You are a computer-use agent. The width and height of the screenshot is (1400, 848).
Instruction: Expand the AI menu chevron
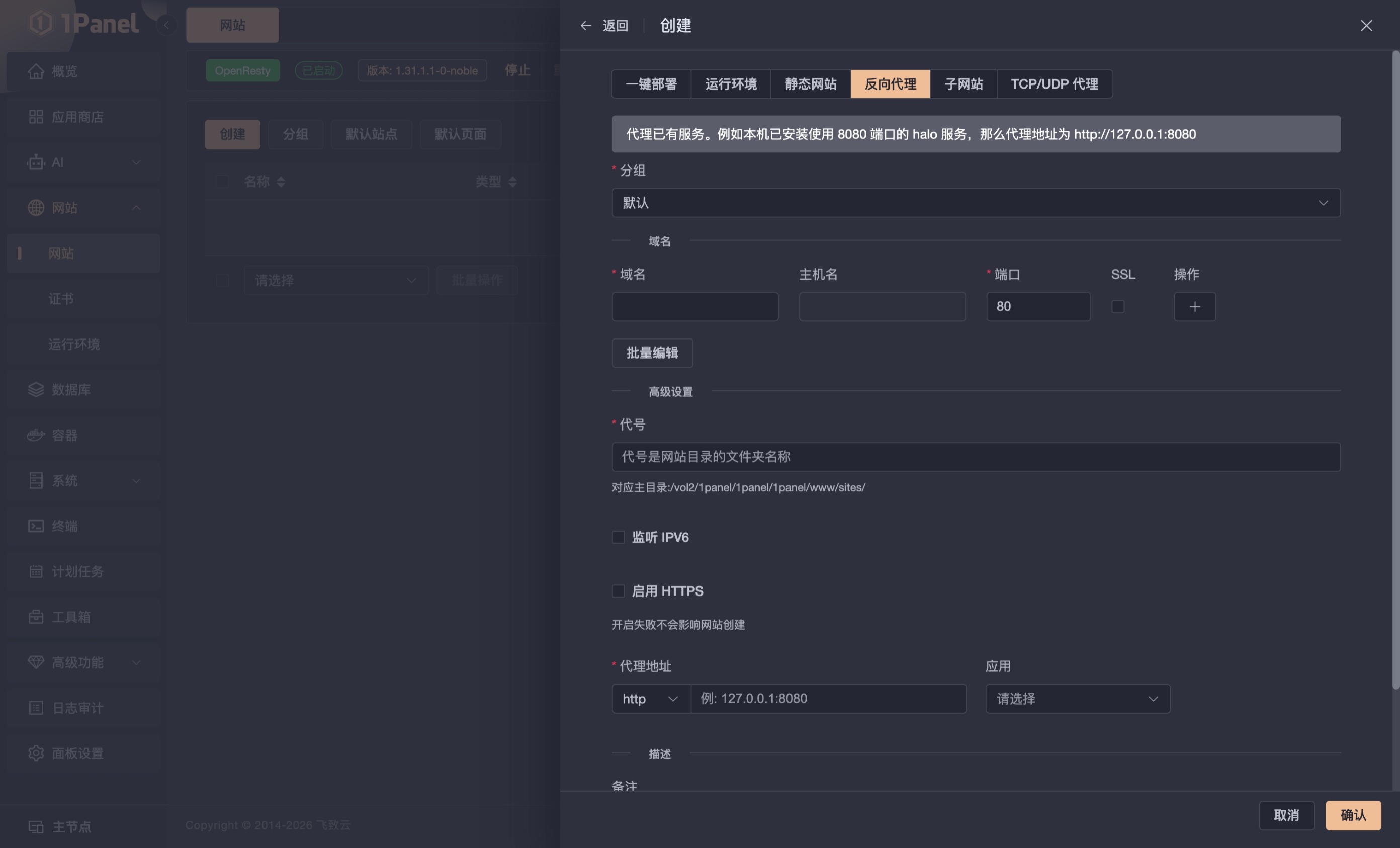[136, 162]
